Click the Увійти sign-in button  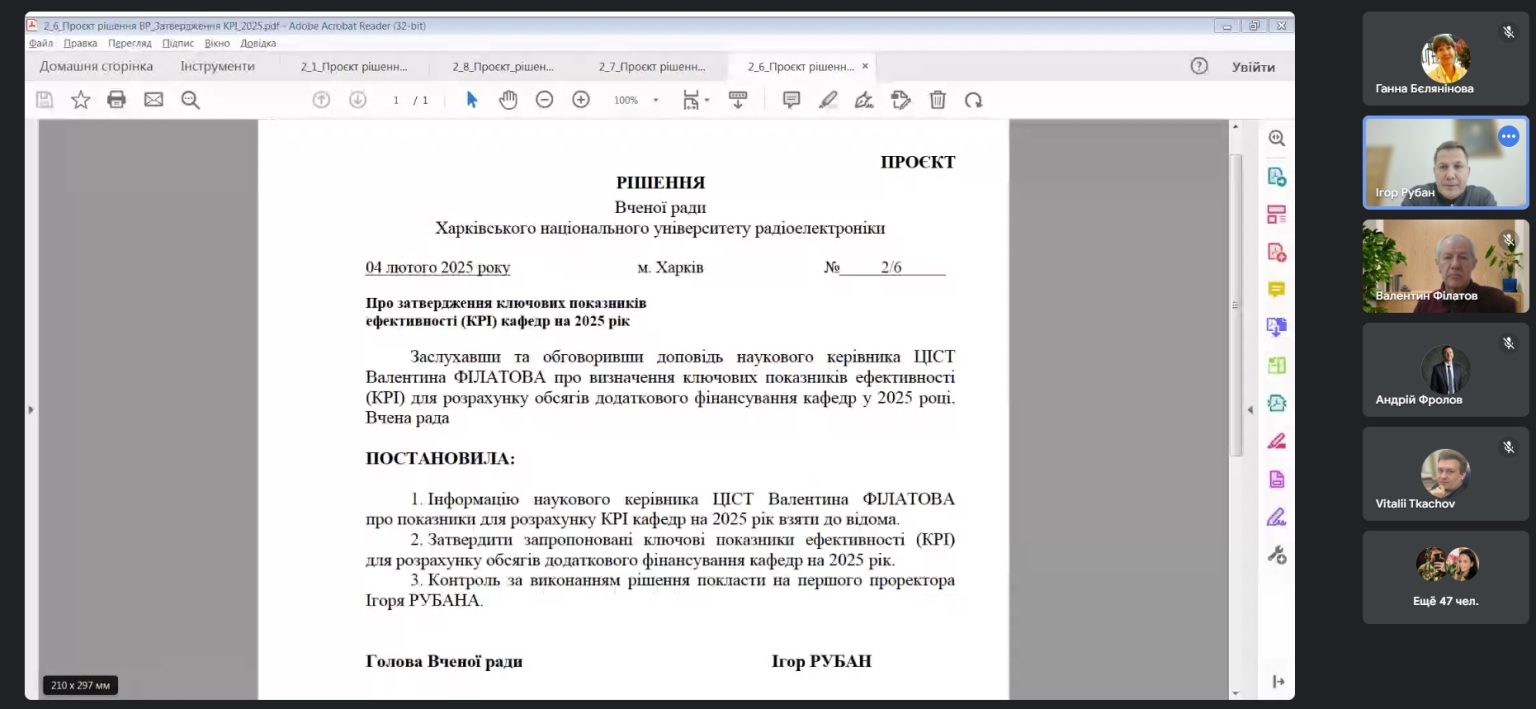click(x=1253, y=67)
